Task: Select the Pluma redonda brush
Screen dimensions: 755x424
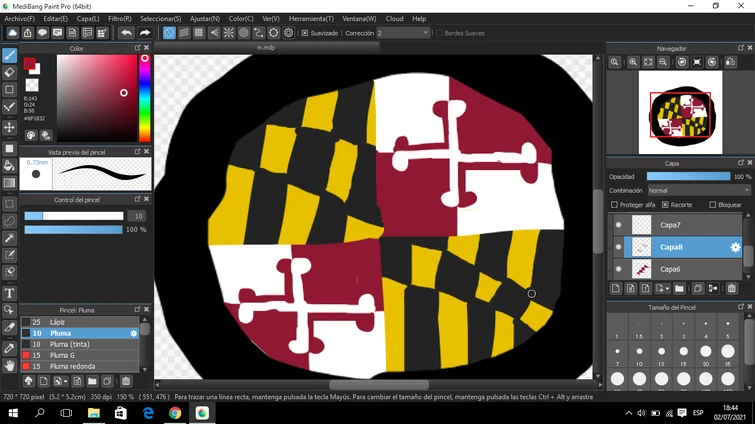Action: click(80, 366)
